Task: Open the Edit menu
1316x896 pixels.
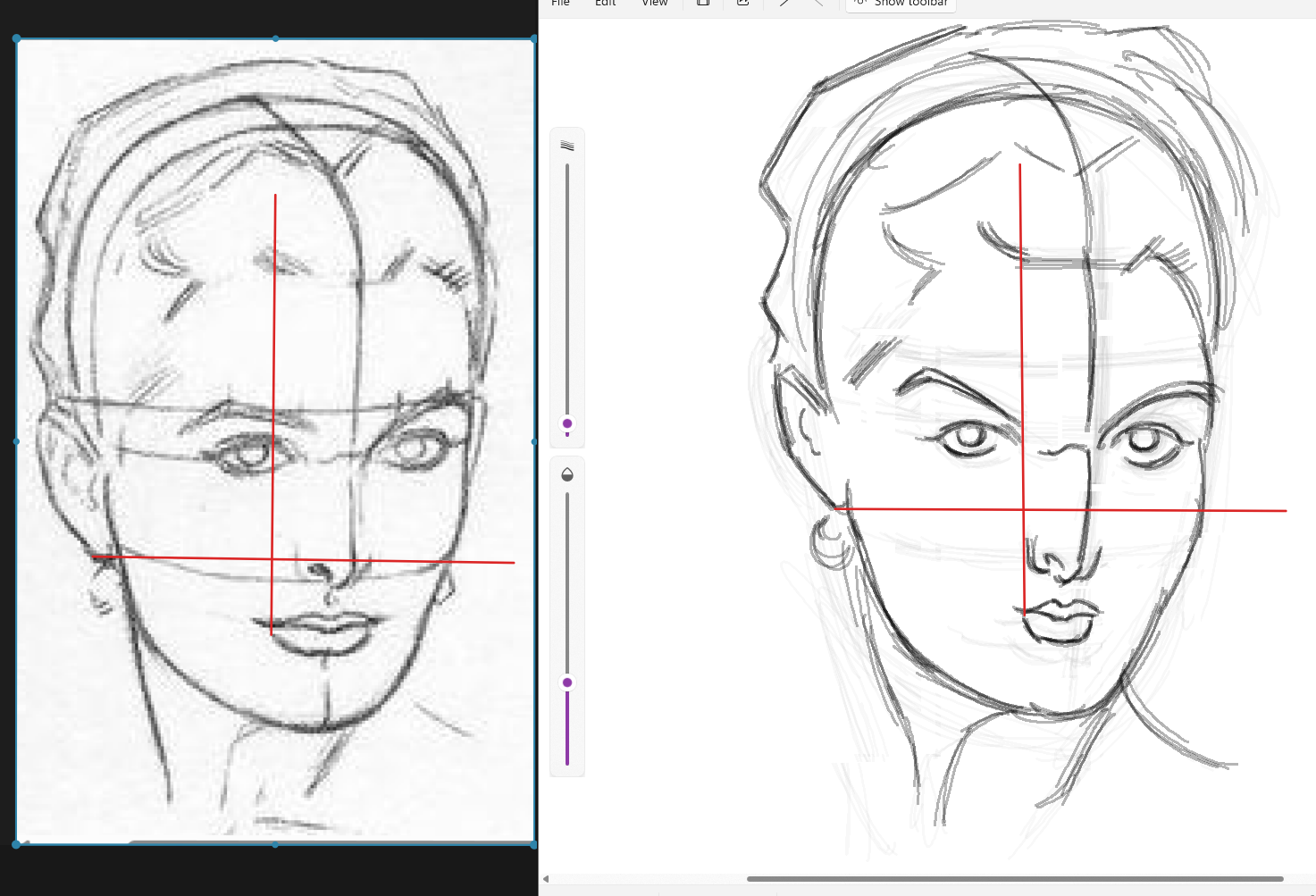Action: pos(606,3)
